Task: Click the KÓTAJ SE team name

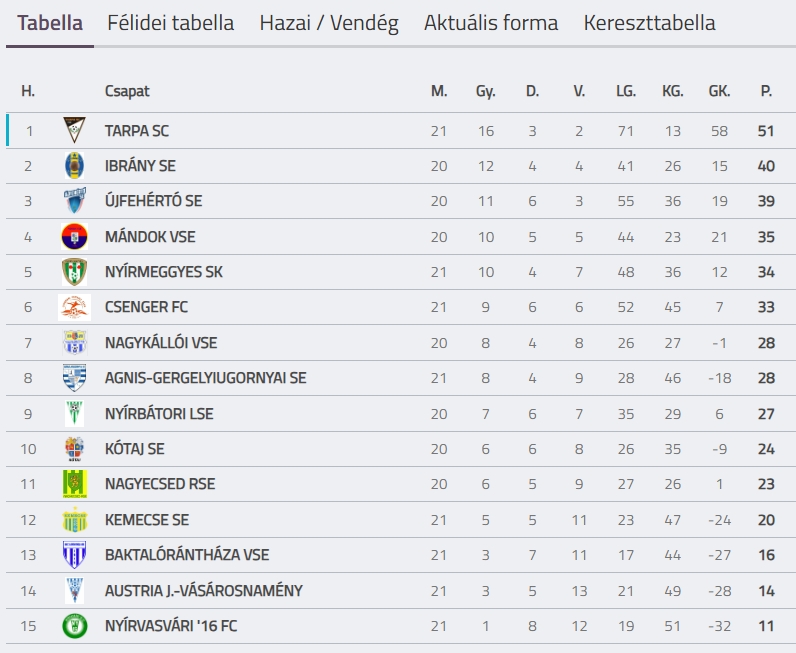Action: coord(135,448)
